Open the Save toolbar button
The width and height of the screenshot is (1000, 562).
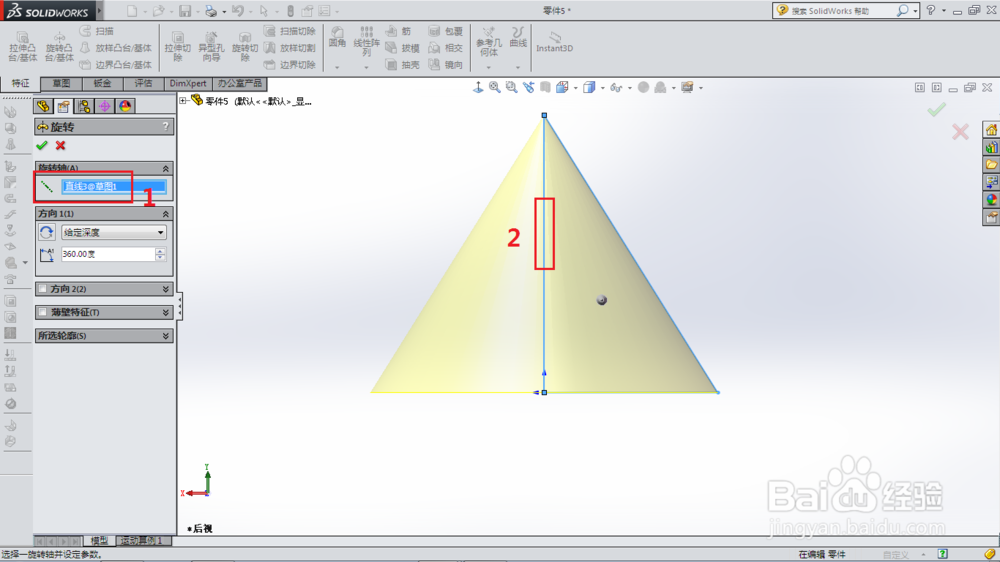(x=185, y=11)
